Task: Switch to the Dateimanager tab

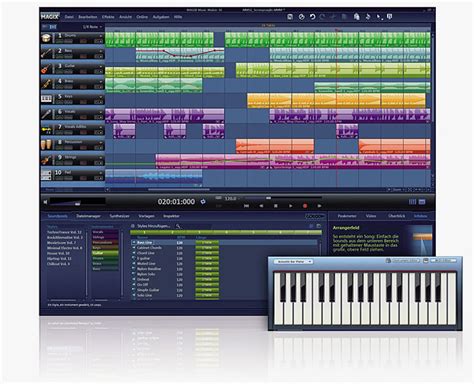Action: coord(88,216)
